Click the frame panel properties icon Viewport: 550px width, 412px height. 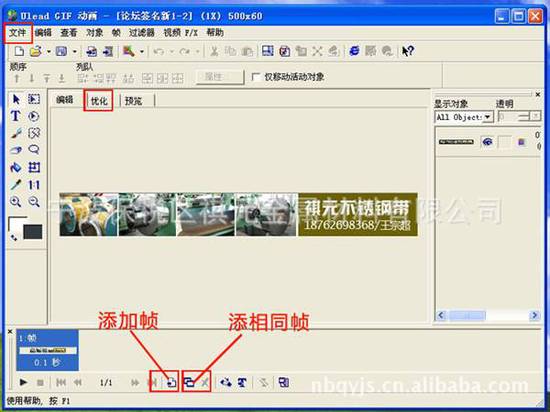[283, 382]
